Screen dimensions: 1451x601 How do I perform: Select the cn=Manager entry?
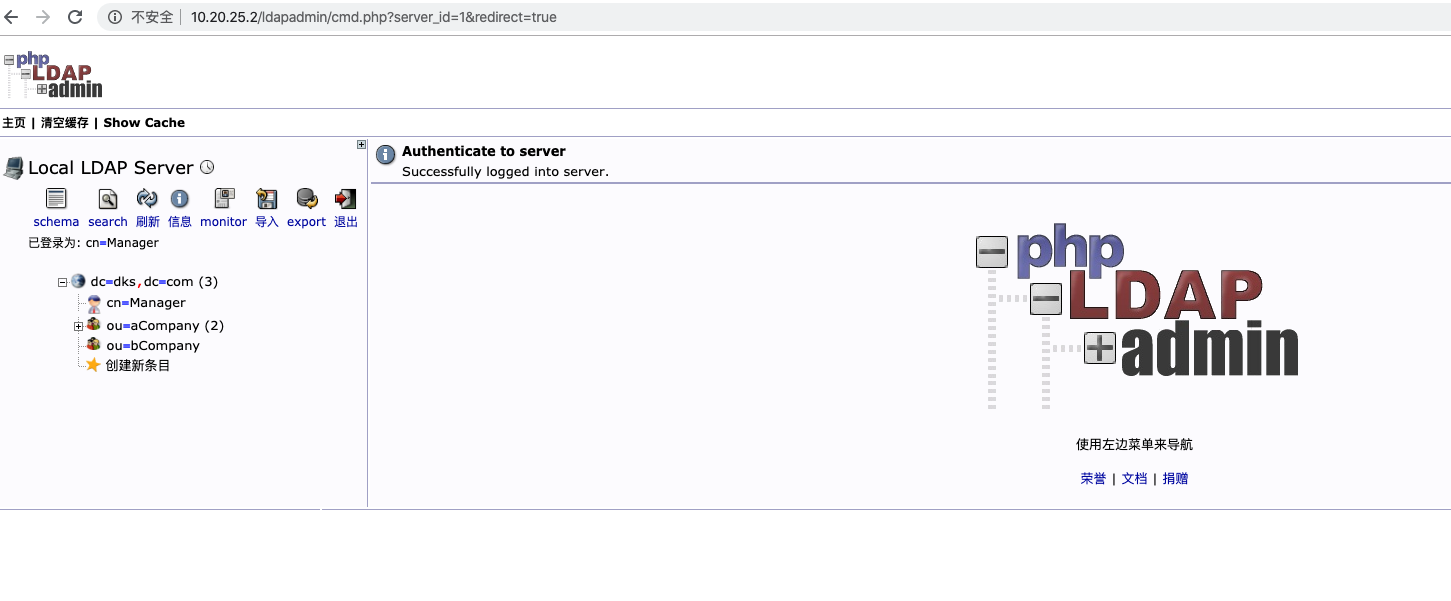point(146,303)
